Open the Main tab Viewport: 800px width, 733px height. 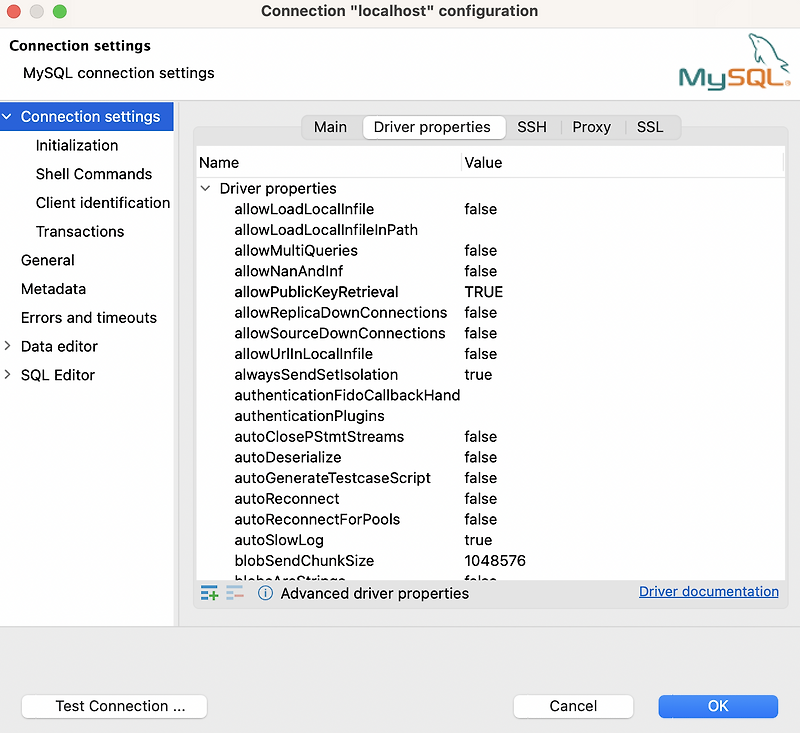tap(330, 127)
